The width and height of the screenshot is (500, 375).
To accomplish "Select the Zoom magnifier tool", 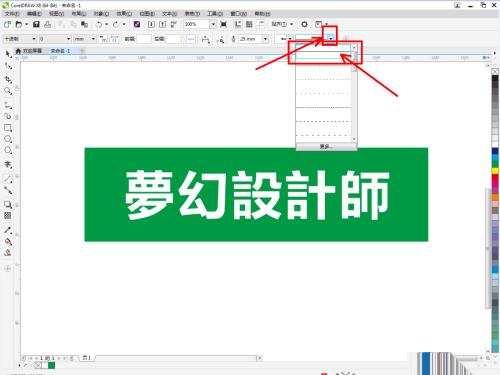I will 8,91.
